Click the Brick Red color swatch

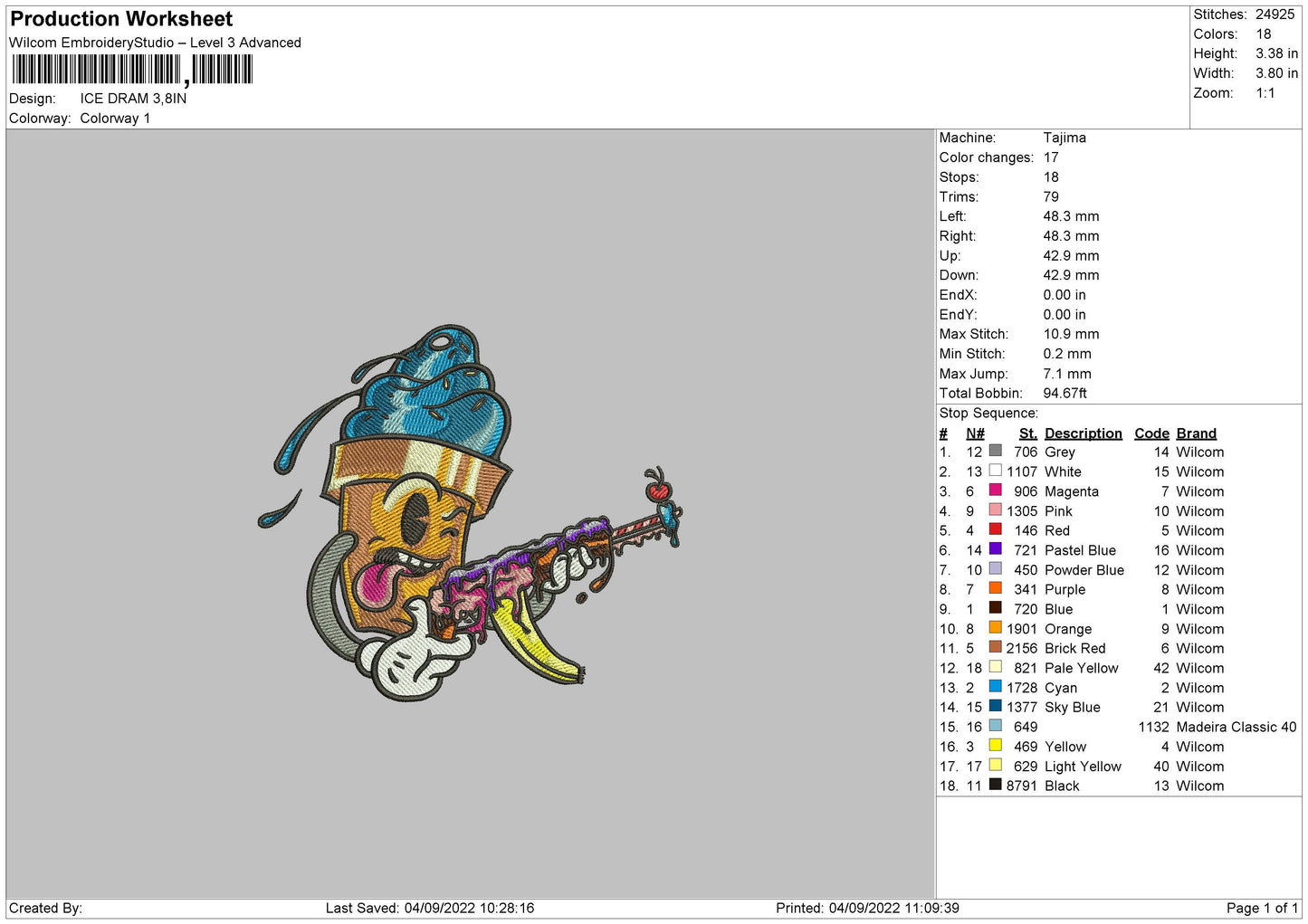tap(996, 647)
